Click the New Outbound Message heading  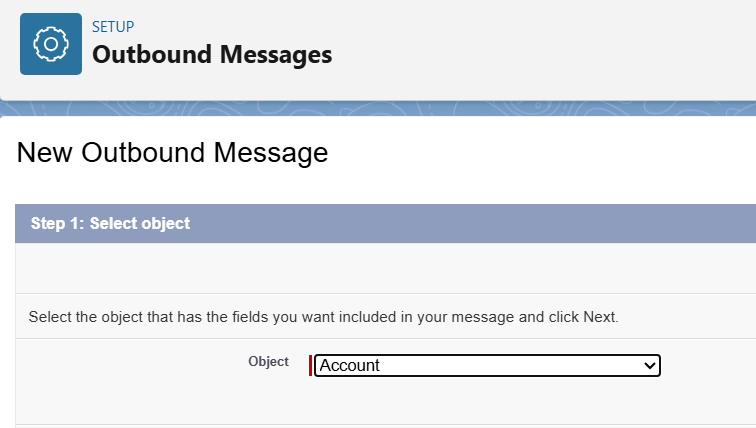click(172, 153)
